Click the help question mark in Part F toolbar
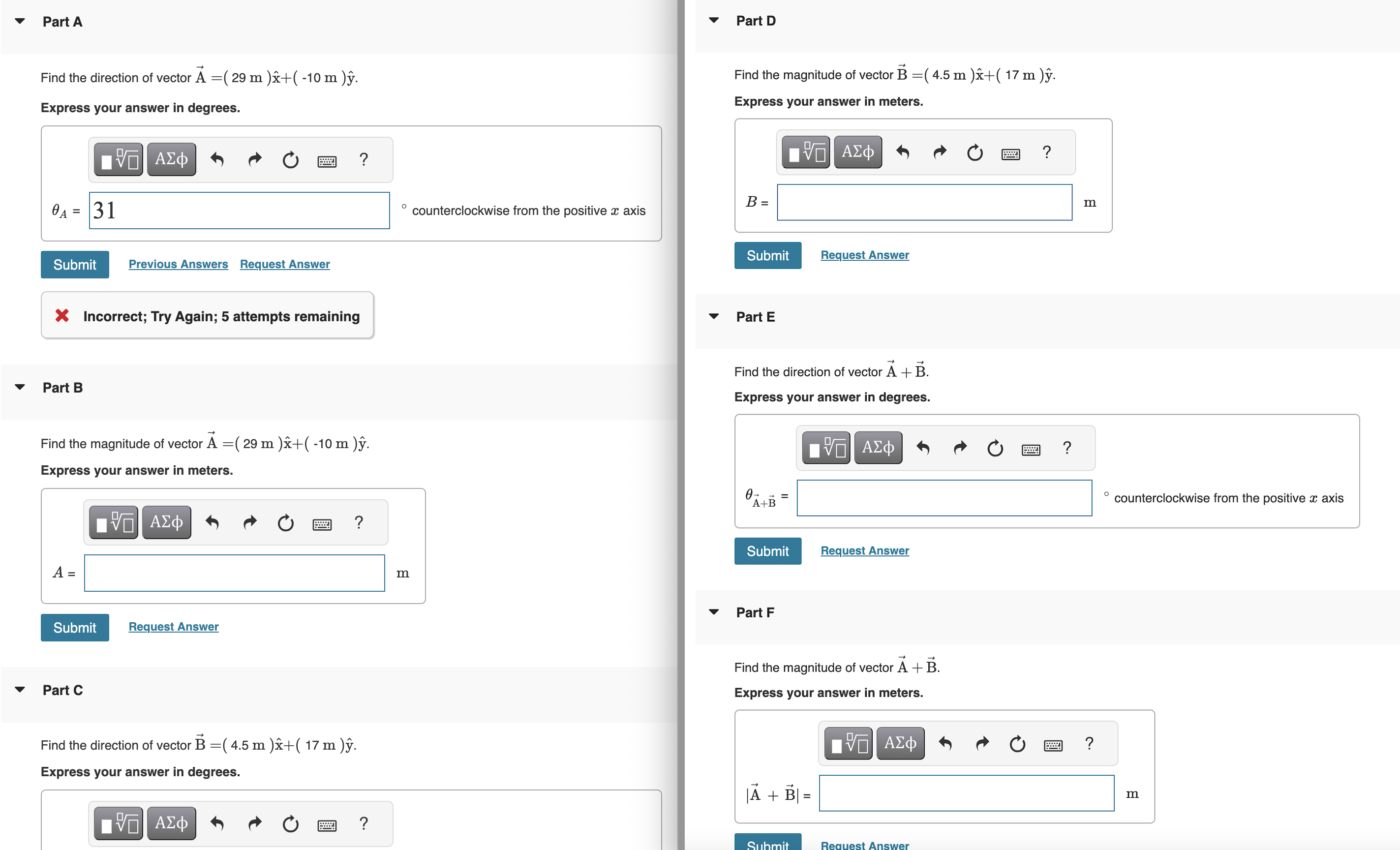Screen dimensions: 1400x850 tap(1089, 744)
